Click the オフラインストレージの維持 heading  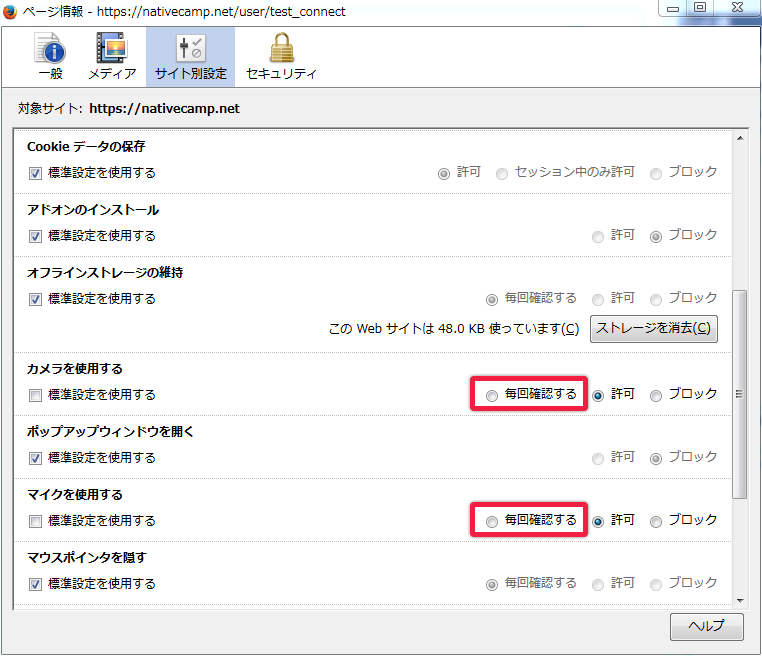105,273
